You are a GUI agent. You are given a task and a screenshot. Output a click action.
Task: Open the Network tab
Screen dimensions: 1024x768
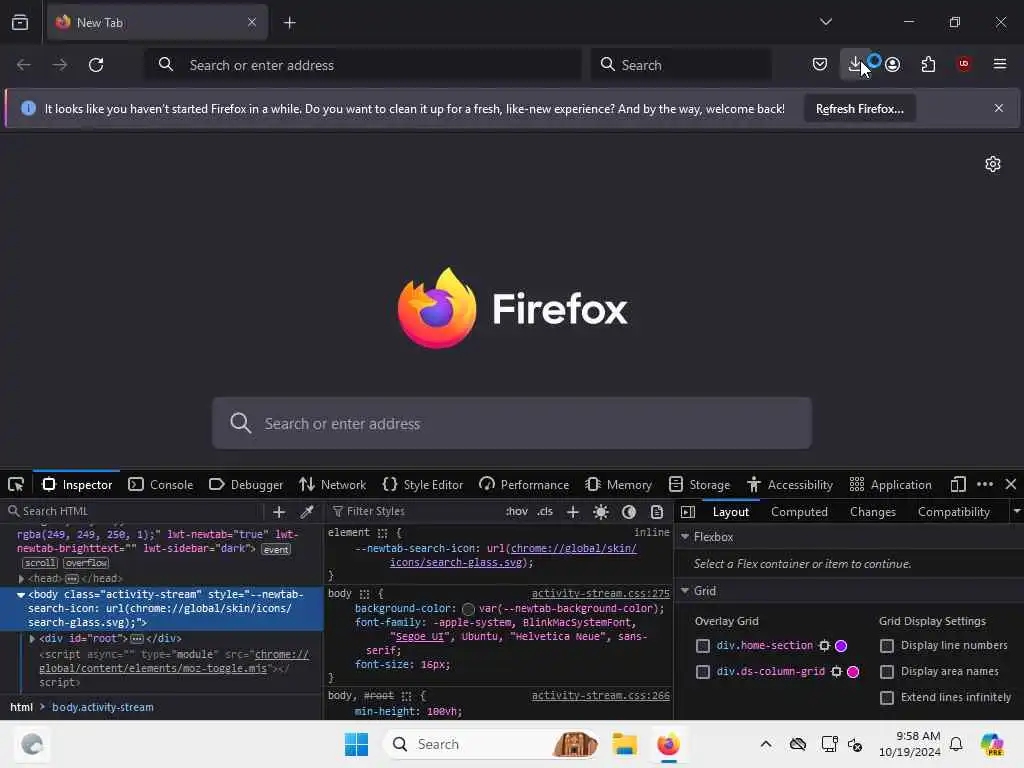(332, 485)
